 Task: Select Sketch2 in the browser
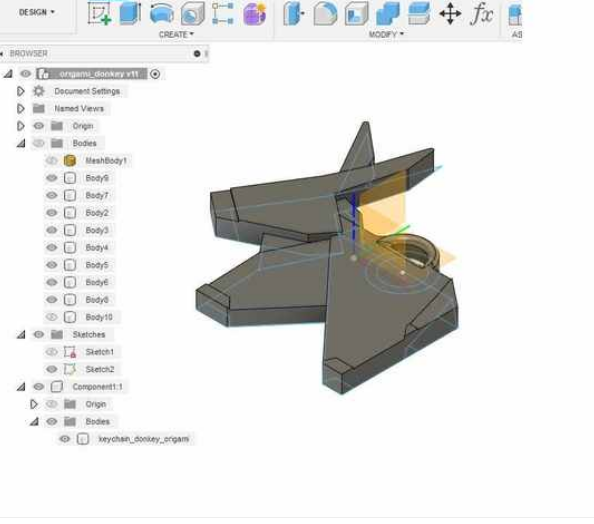pyautogui.click(x=100, y=369)
